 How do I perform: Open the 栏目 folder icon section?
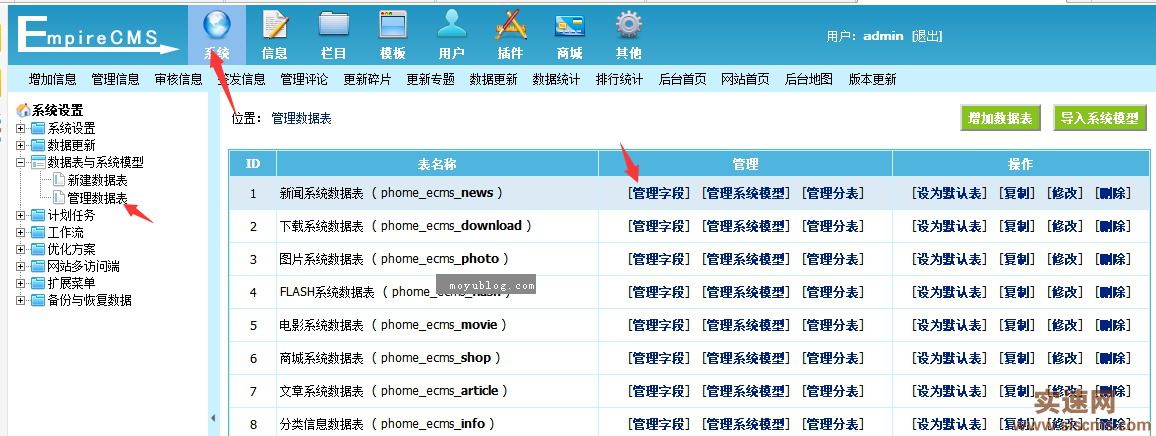334,35
